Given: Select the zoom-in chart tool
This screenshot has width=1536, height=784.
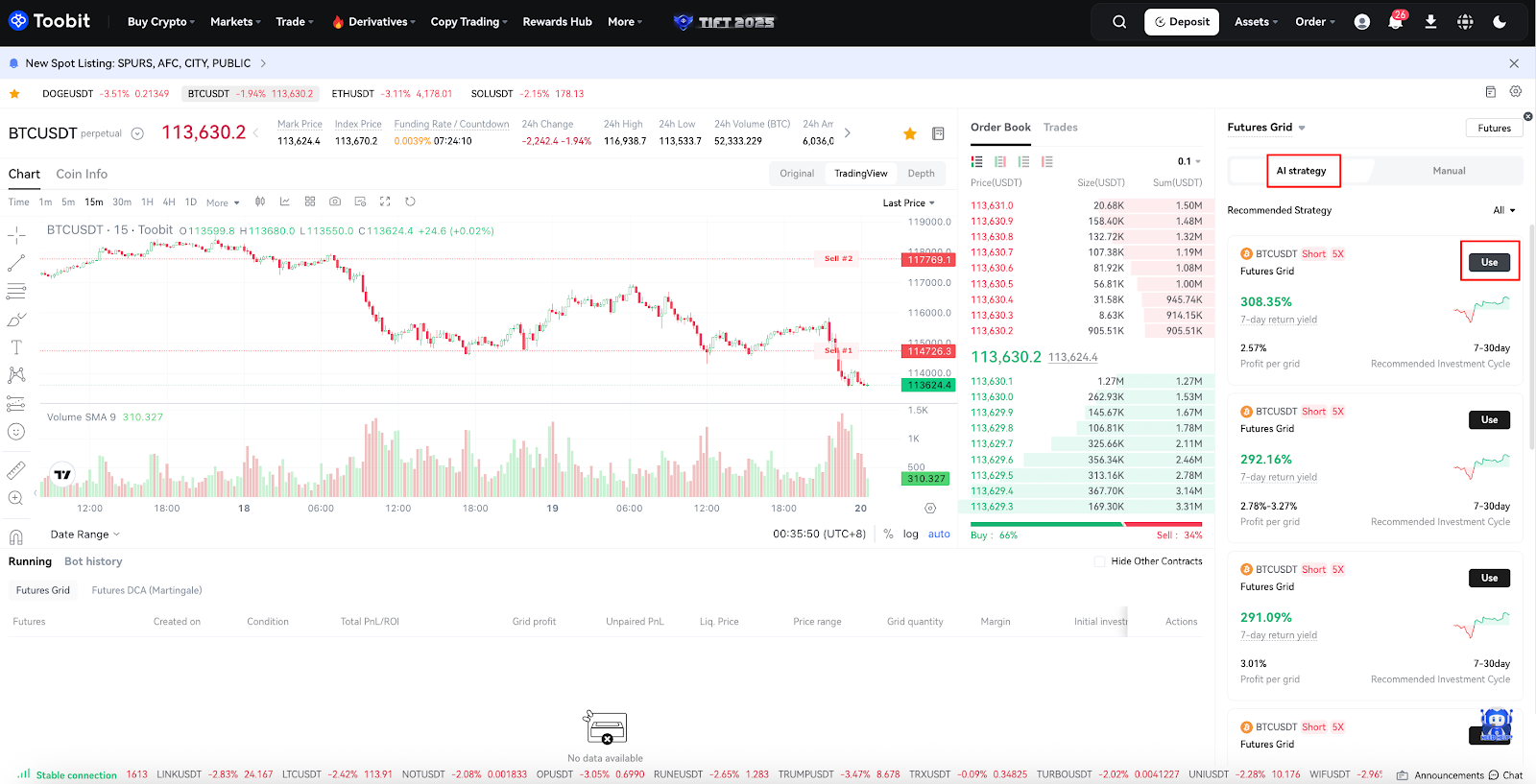Looking at the screenshot, I should pos(16,498).
